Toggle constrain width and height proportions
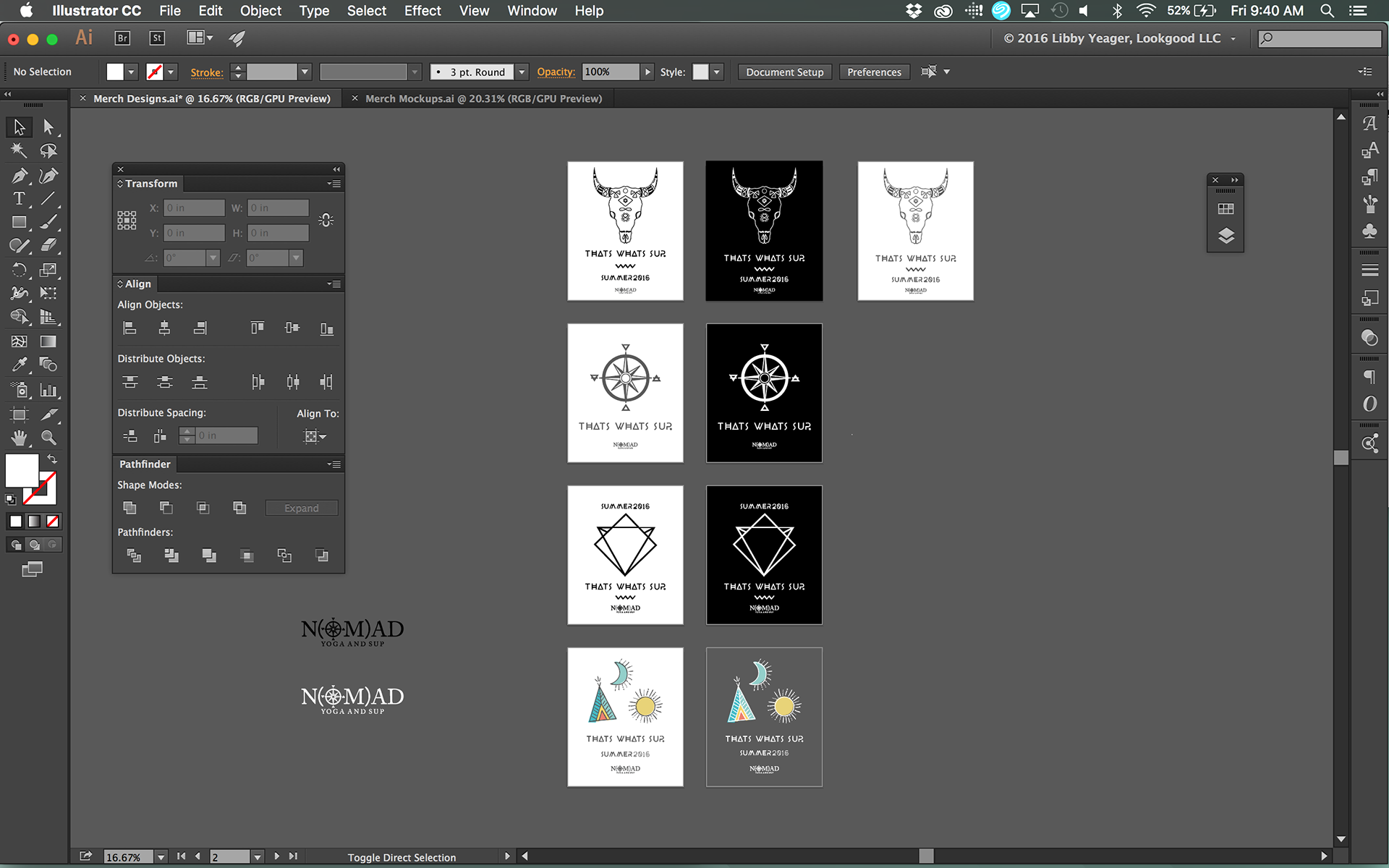 pyautogui.click(x=326, y=220)
